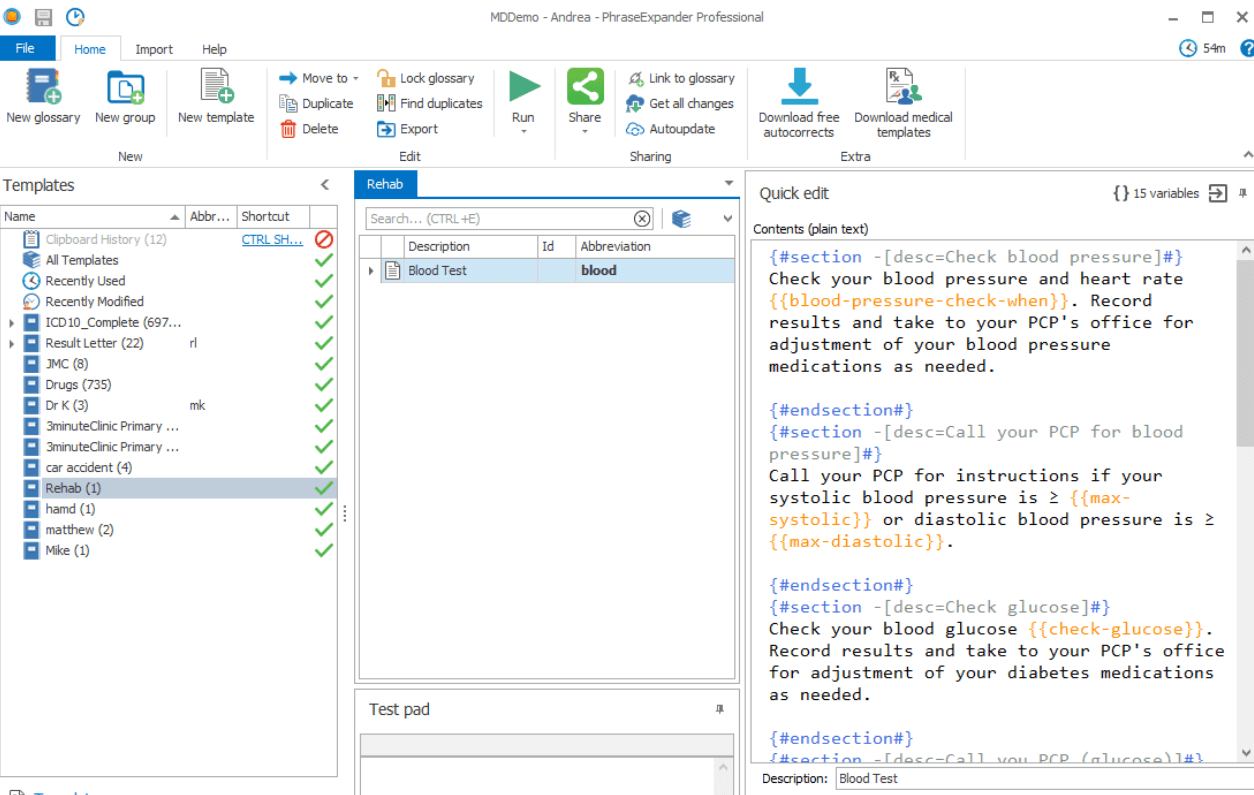This screenshot has width=1254, height=795.
Task: Add a New template
Action: 216,97
